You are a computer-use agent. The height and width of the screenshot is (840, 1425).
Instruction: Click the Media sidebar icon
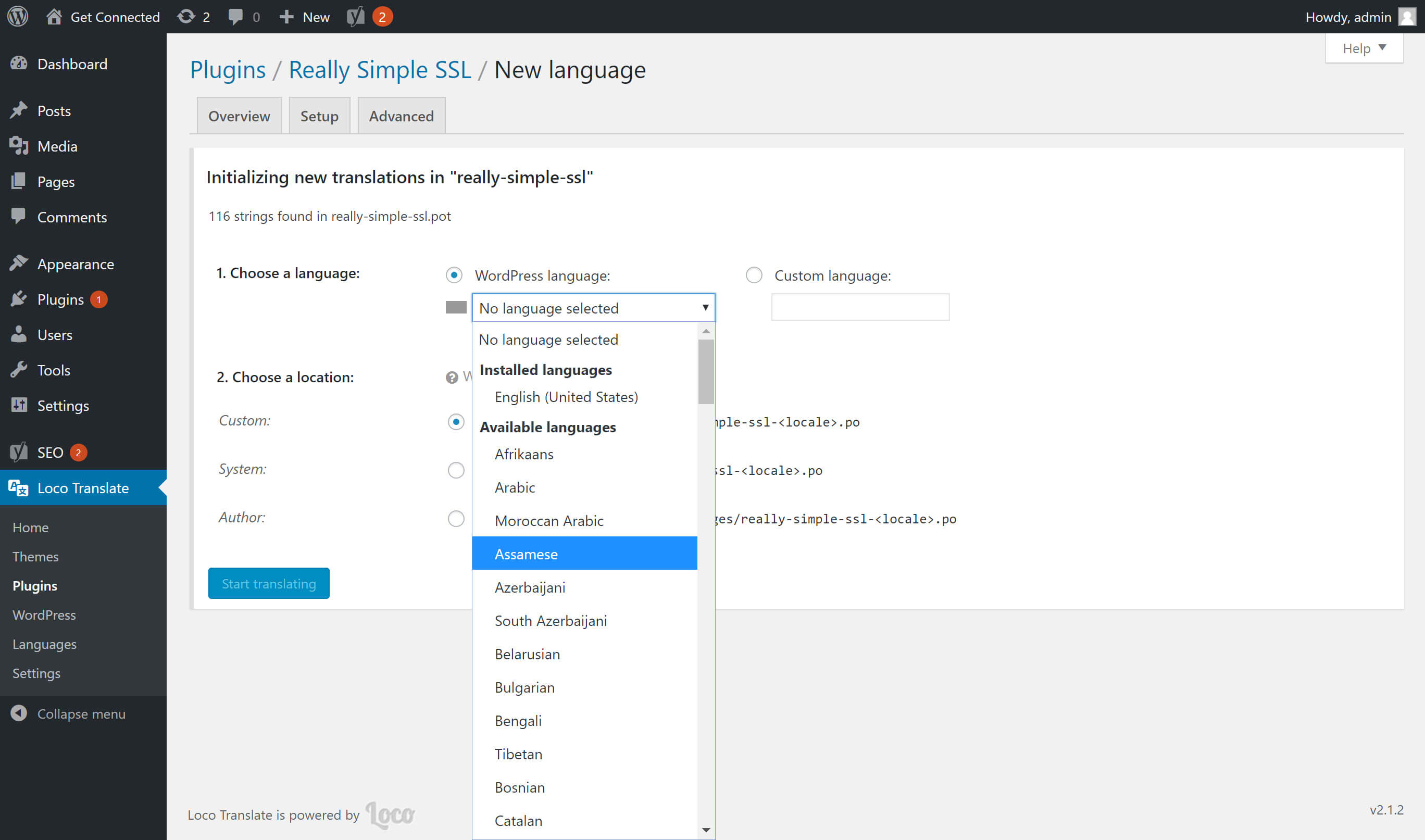tap(19, 146)
